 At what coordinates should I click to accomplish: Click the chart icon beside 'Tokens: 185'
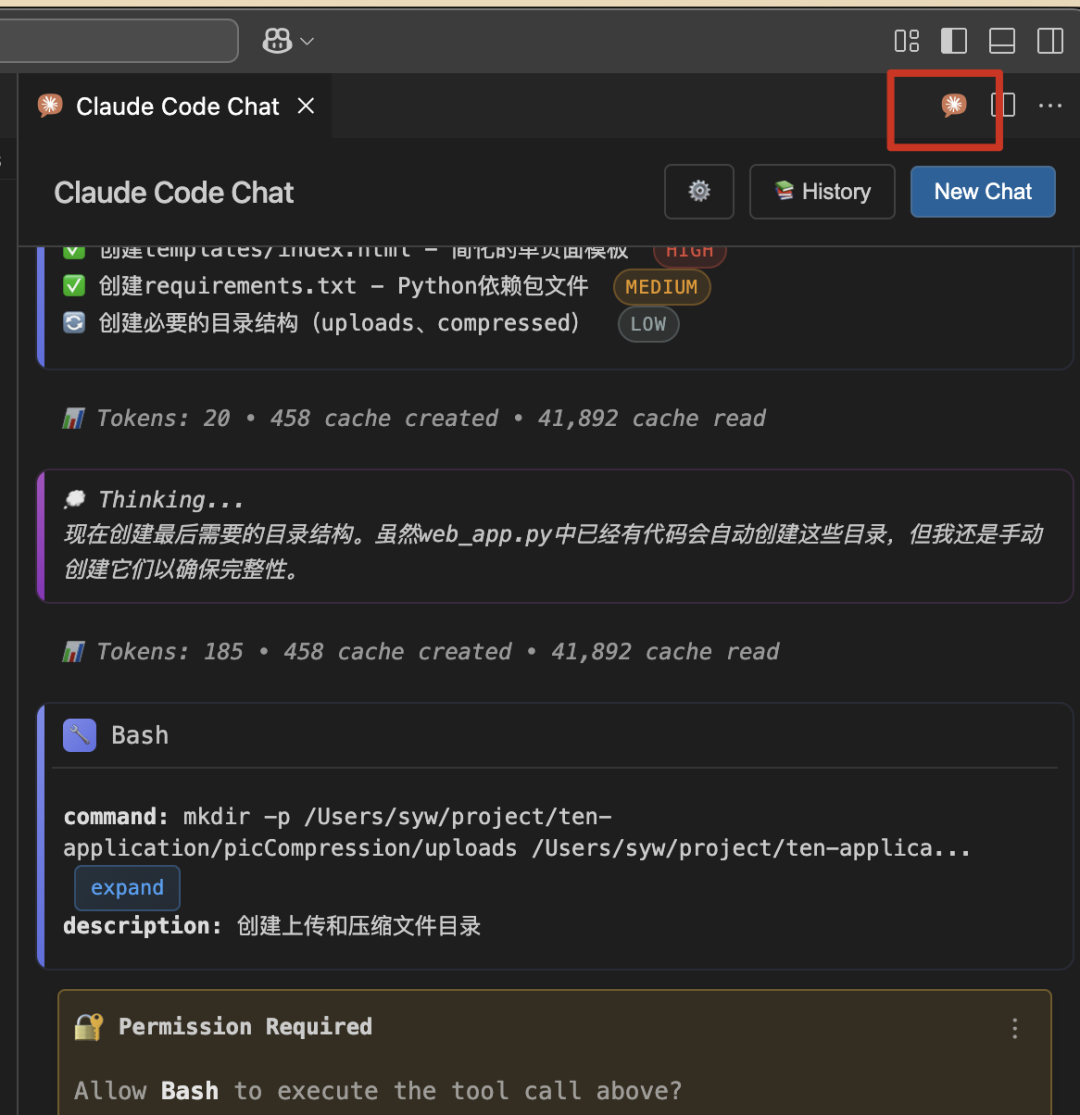(74, 651)
